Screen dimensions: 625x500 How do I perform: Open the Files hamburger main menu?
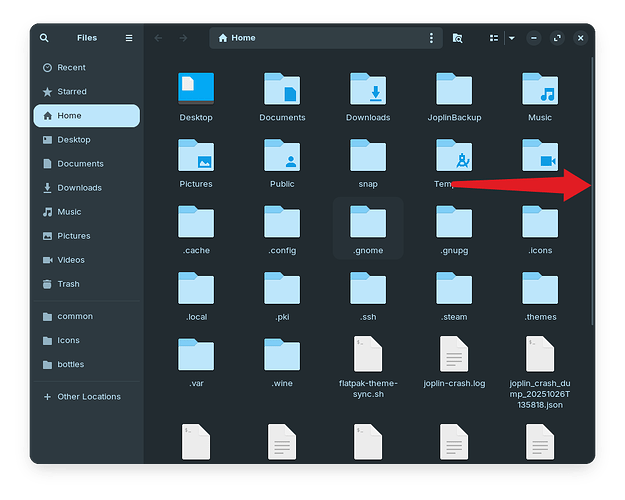(129, 38)
